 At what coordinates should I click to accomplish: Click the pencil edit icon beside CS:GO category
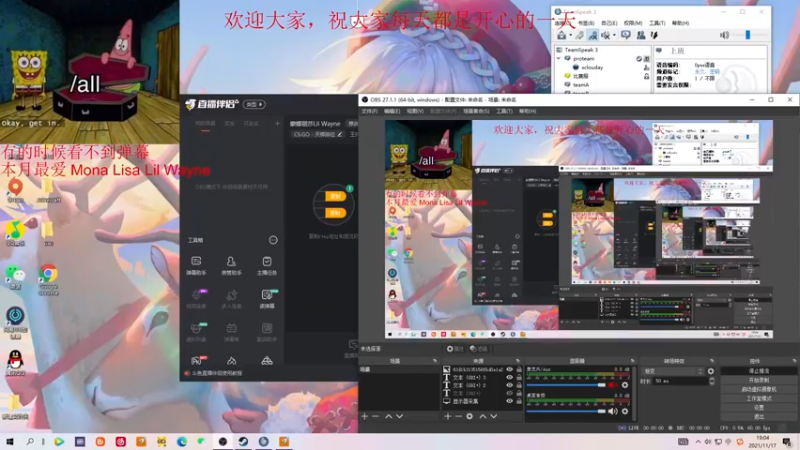(340, 134)
